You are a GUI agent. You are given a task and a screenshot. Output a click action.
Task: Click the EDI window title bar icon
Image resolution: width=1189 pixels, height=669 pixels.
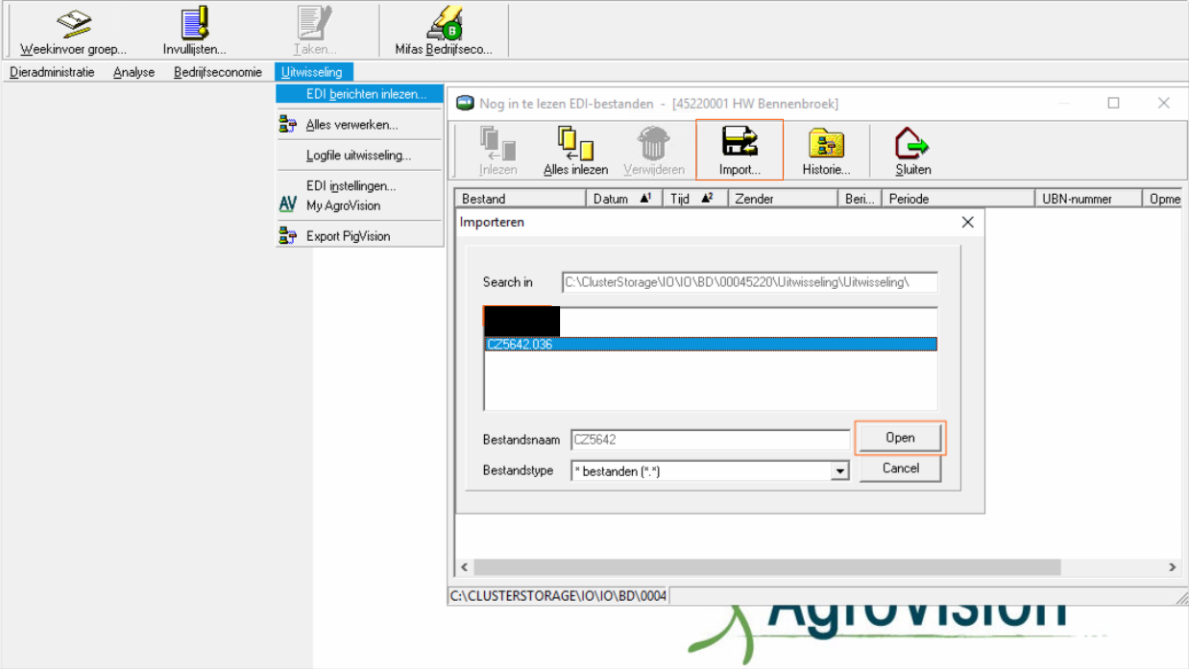[465, 103]
